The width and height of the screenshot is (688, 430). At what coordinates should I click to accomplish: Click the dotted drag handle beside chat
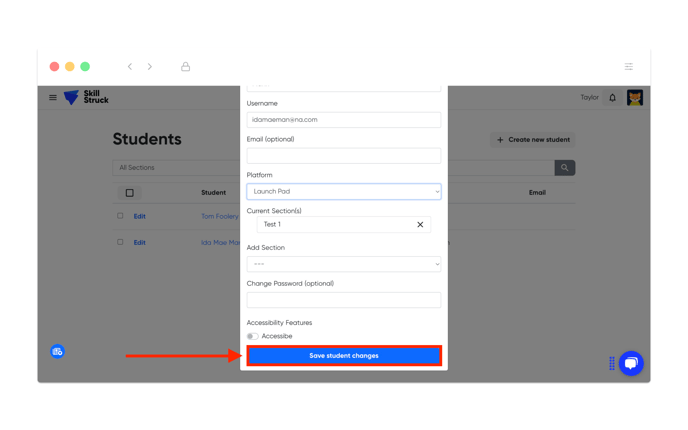click(x=612, y=363)
